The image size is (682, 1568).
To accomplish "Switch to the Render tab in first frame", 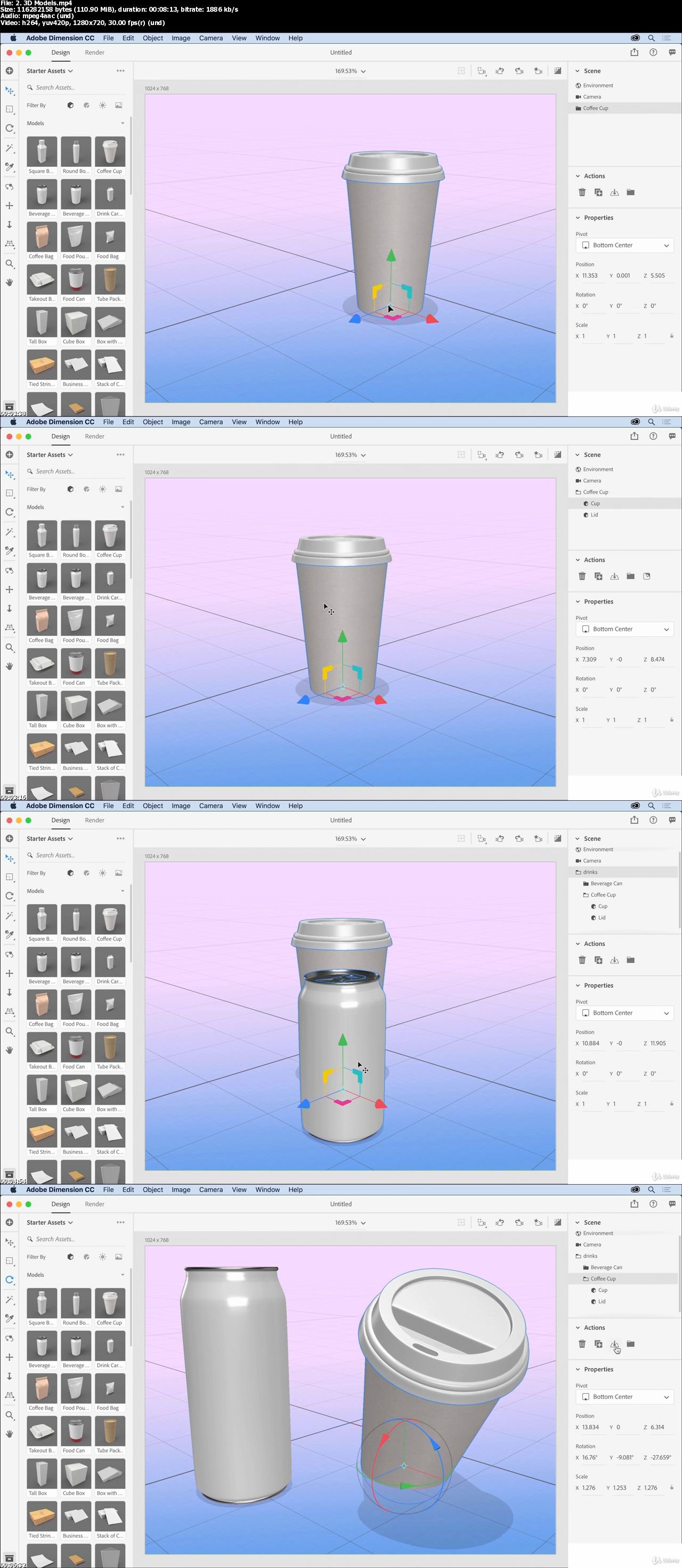I will click(x=94, y=52).
